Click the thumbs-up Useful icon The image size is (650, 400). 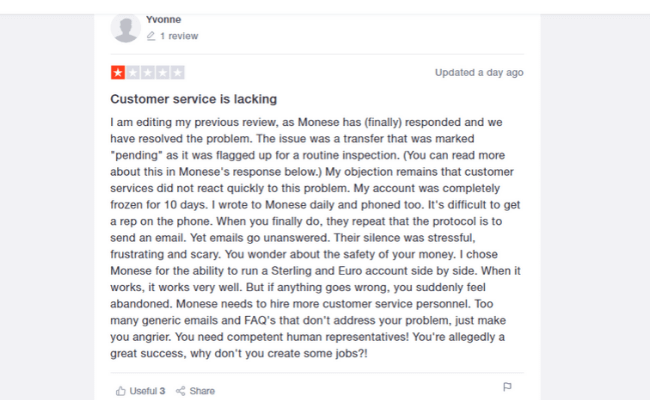pyautogui.click(x=121, y=391)
